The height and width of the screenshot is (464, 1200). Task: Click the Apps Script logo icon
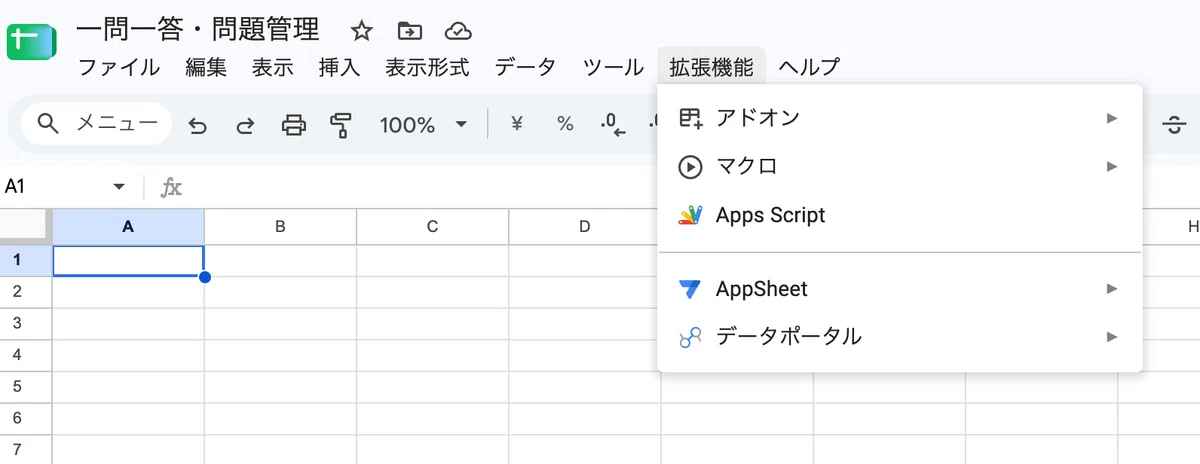(x=690, y=215)
